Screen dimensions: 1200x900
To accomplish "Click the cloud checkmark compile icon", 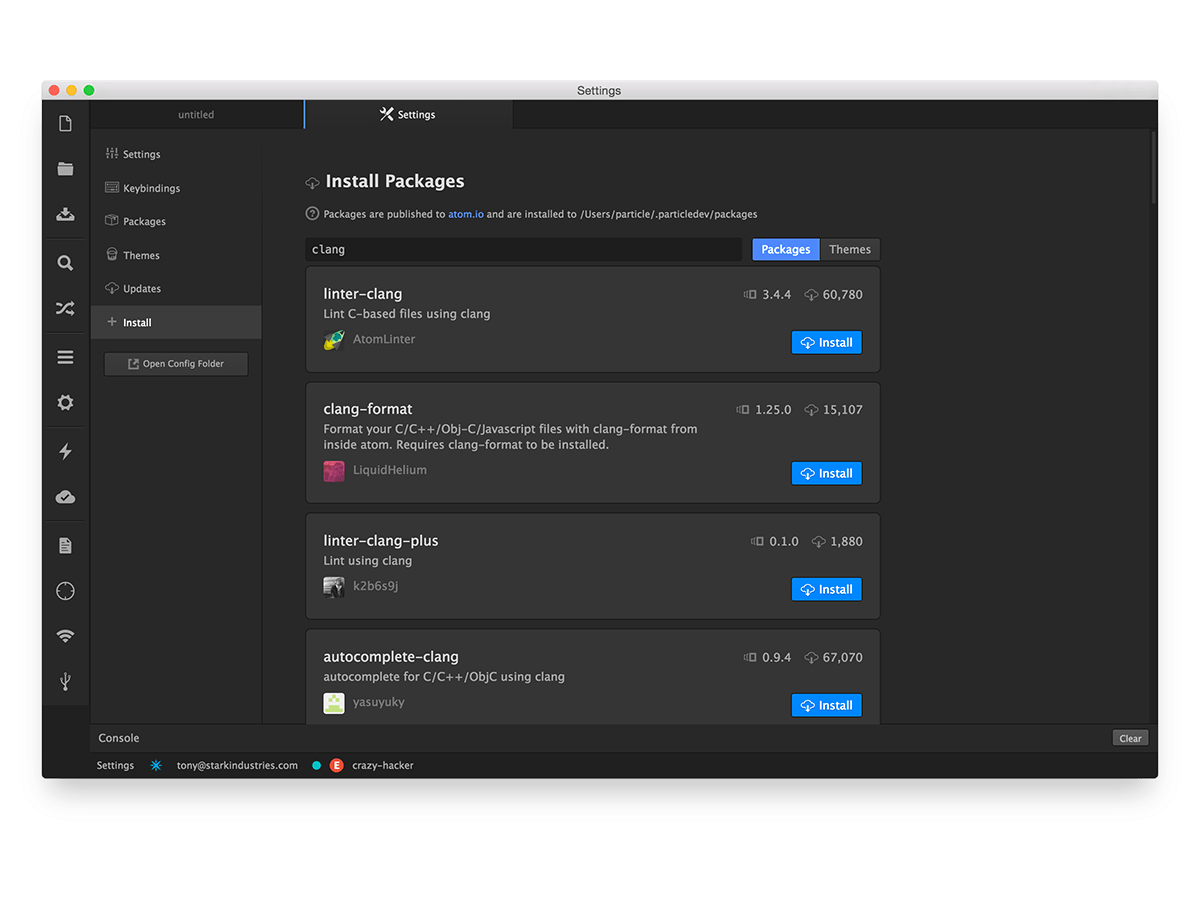I will (65, 497).
